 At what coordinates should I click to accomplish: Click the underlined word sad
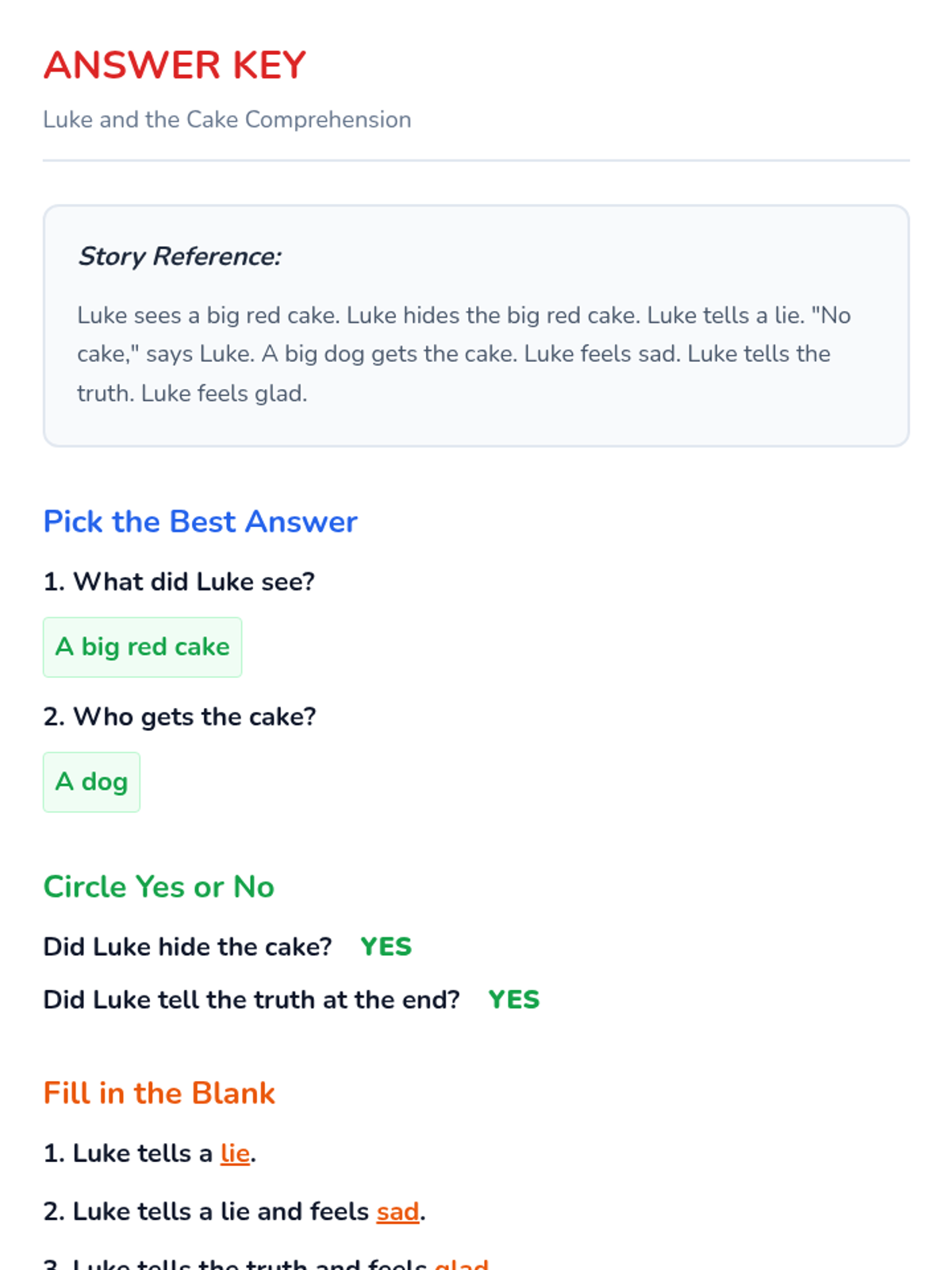[x=397, y=1212]
